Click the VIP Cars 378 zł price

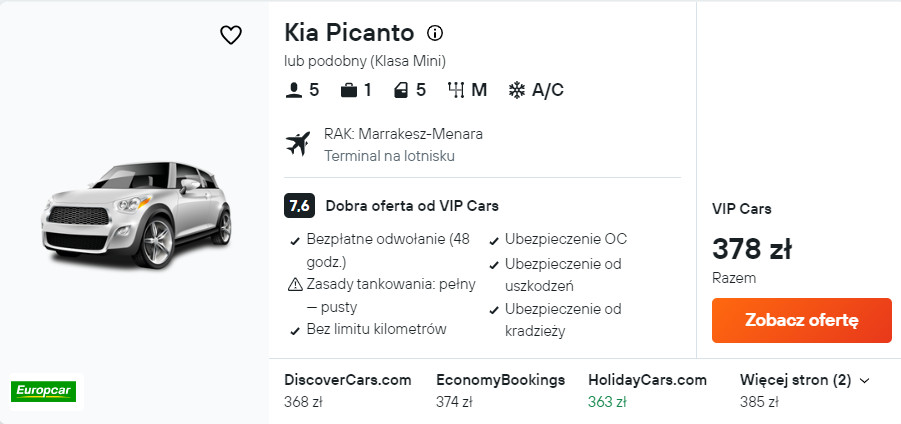click(751, 249)
